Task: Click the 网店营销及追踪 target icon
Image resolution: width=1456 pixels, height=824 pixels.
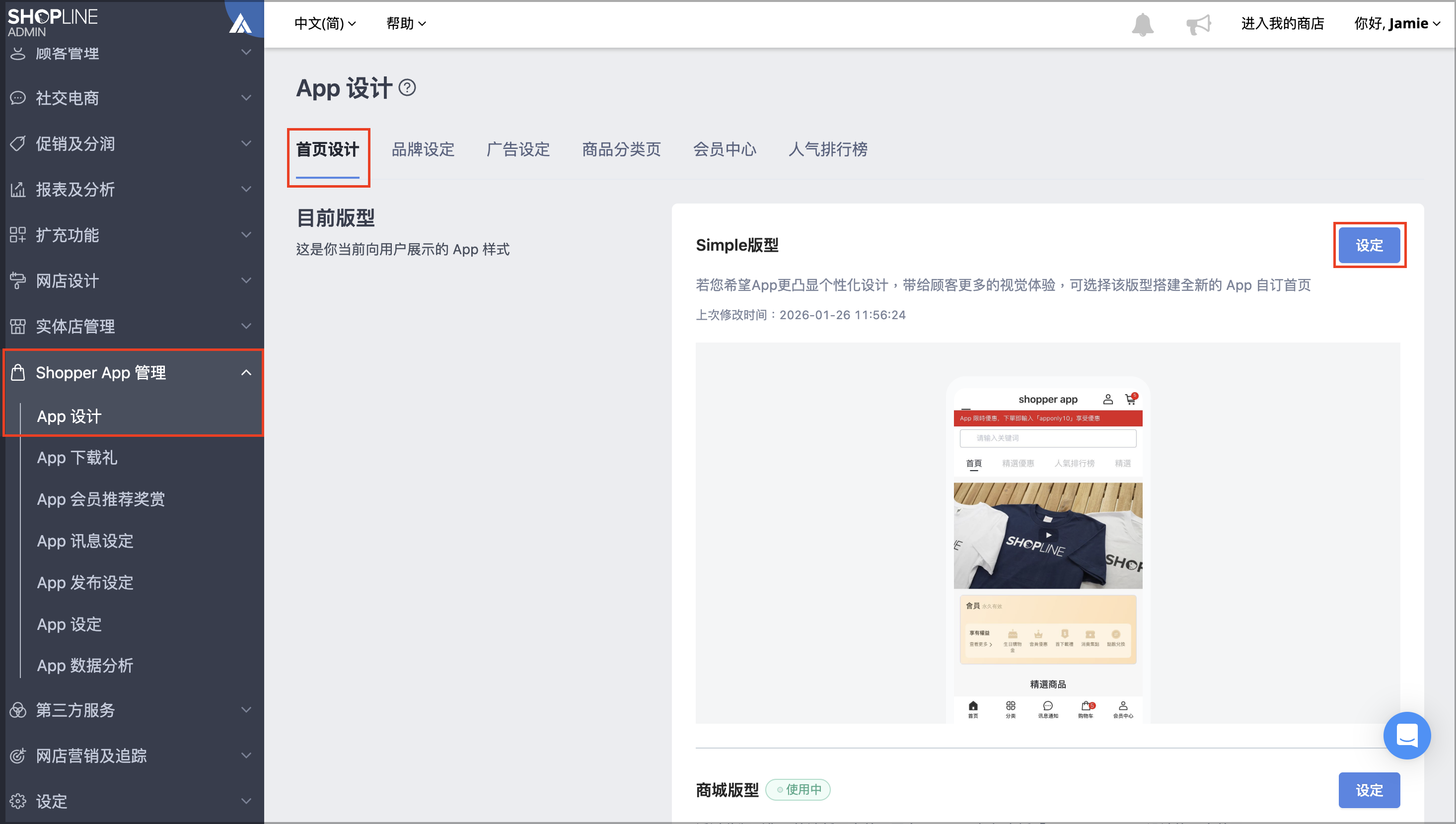Action: coord(18,755)
